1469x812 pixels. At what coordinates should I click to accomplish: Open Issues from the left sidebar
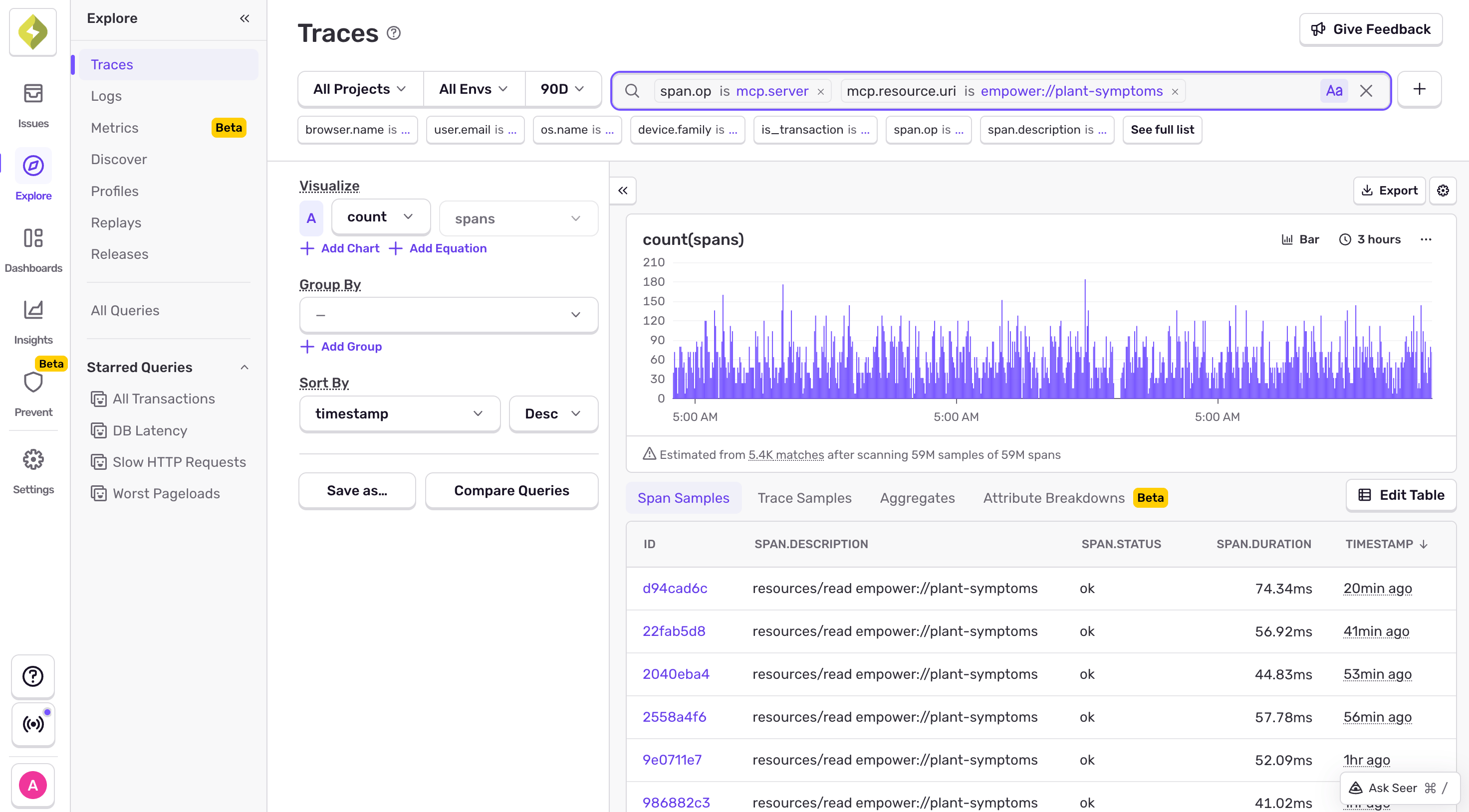(32, 103)
